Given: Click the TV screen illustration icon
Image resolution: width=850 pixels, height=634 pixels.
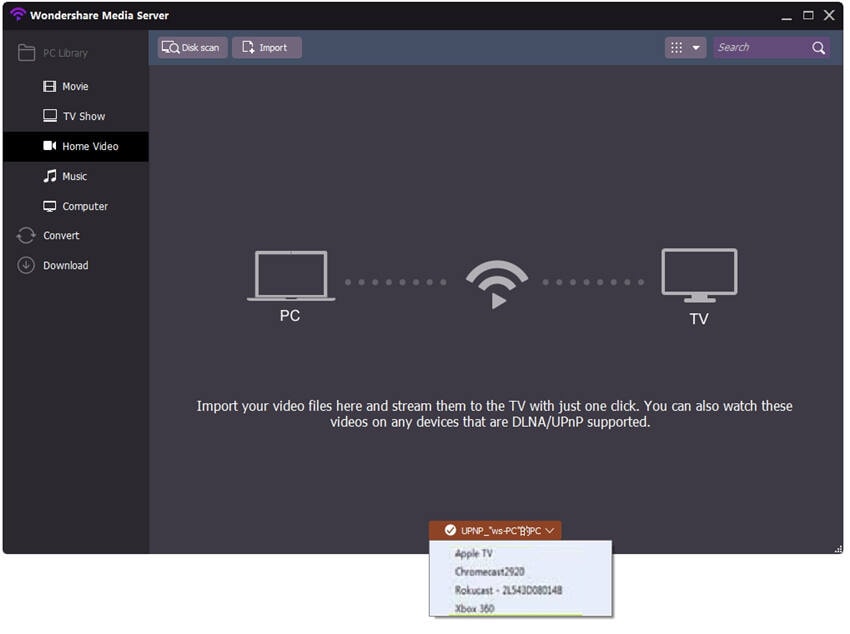Looking at the screenshot, I should [x=699, y=275].
